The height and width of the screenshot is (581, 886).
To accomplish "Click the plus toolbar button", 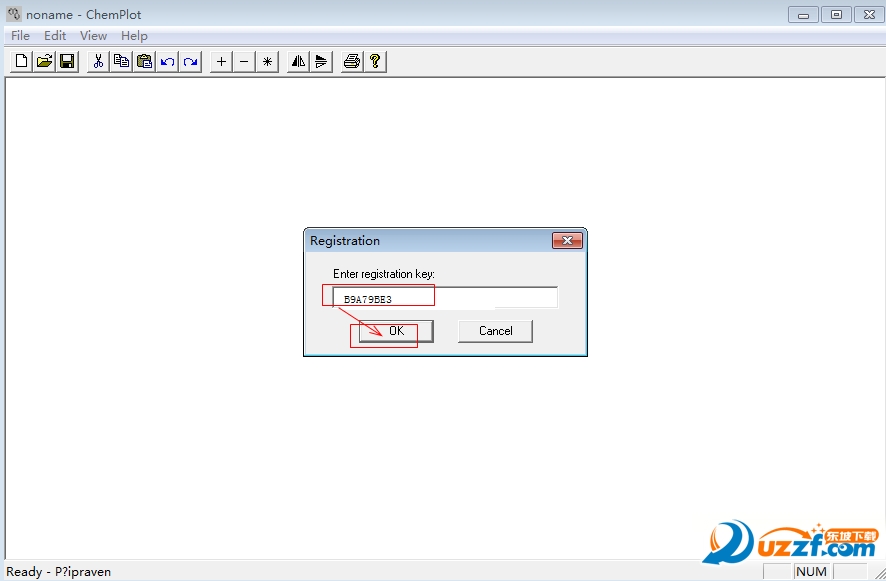I will pyautogui.click(x=222, y=61).
